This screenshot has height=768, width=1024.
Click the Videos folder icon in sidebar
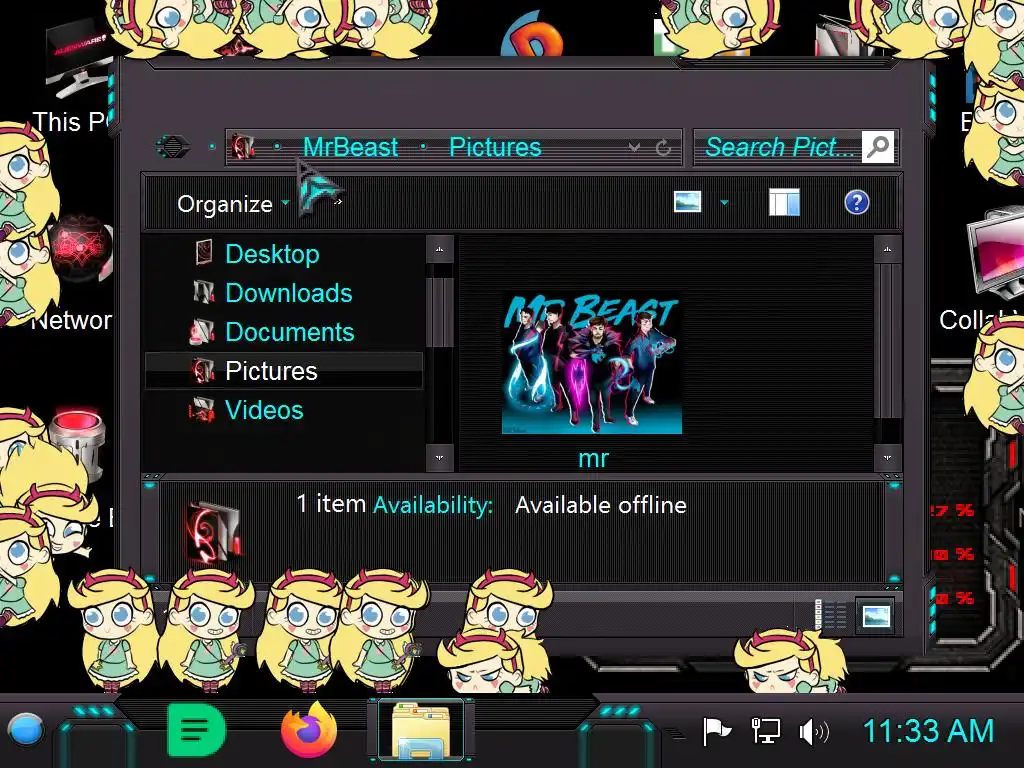pos(202,409)
